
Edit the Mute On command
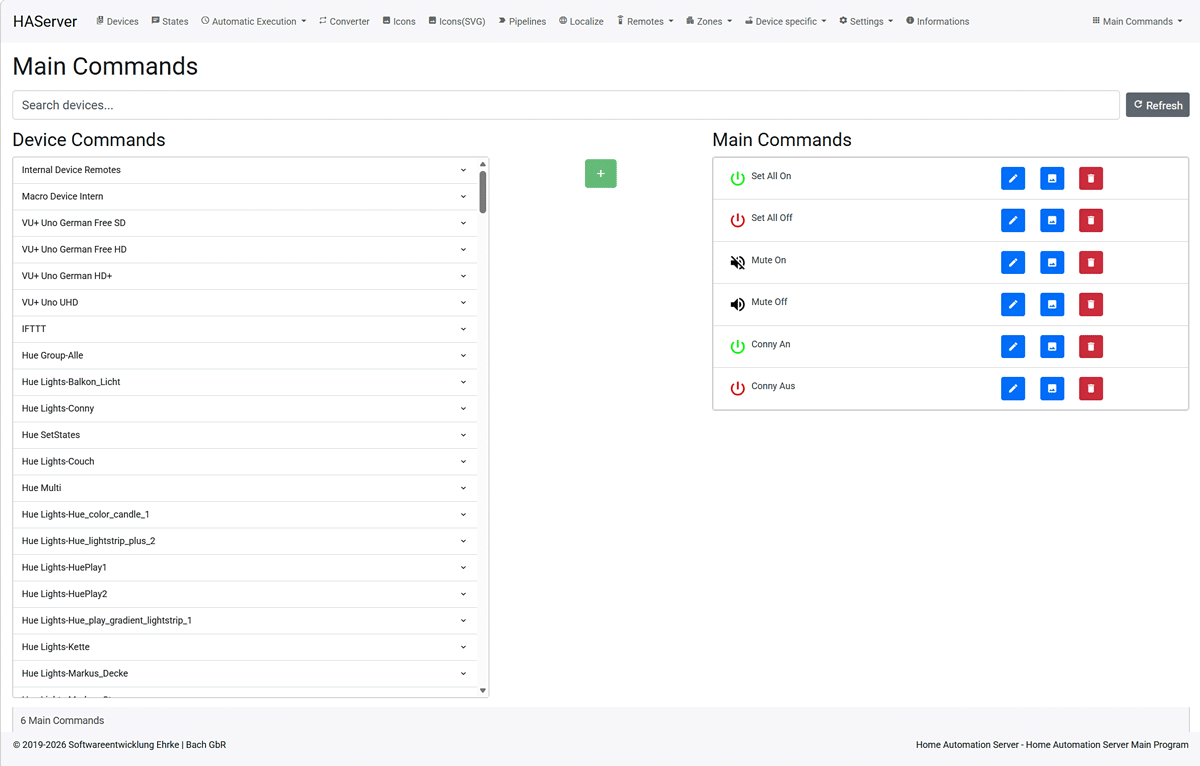pos(1013,262)
